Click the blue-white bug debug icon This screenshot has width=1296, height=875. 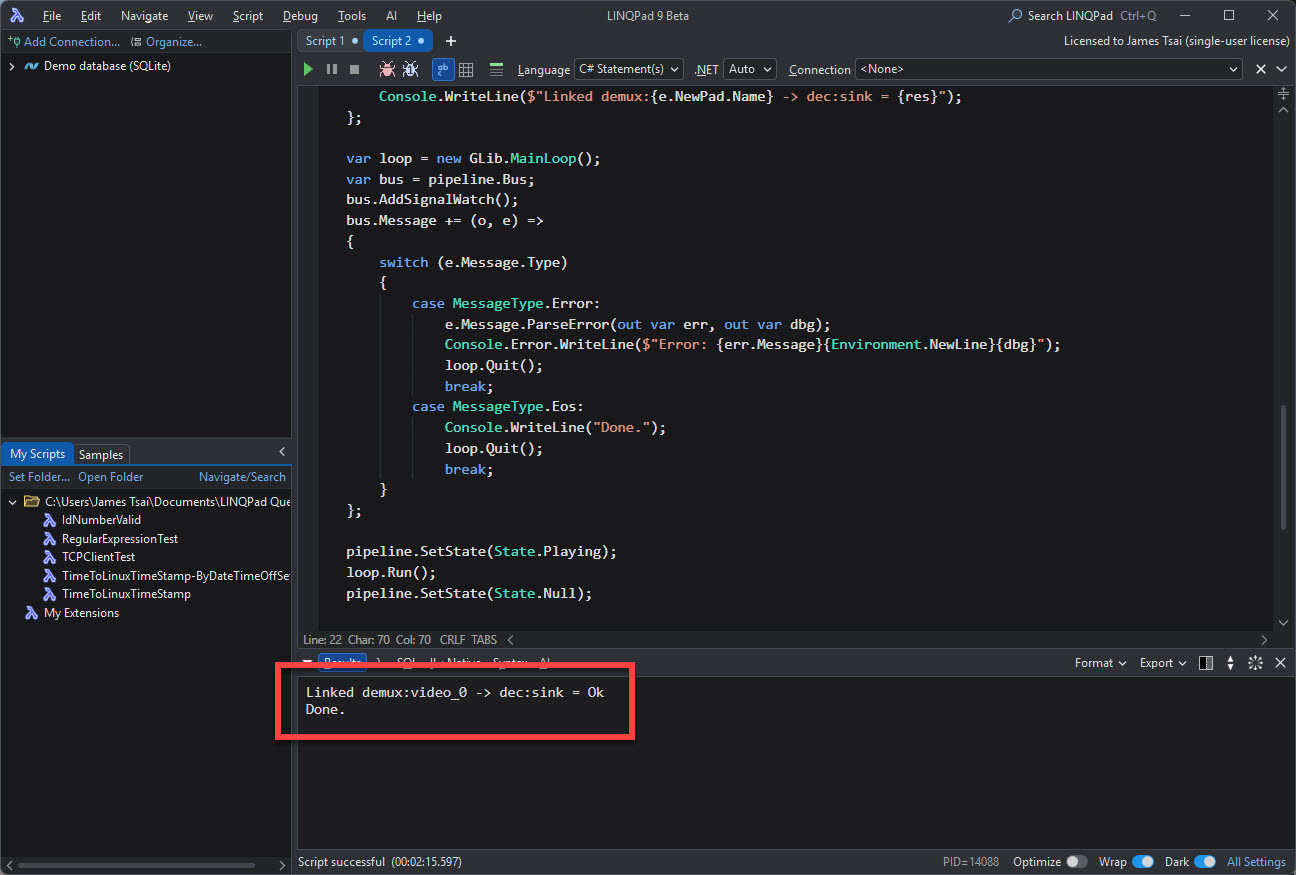click(x=410, y=69)
